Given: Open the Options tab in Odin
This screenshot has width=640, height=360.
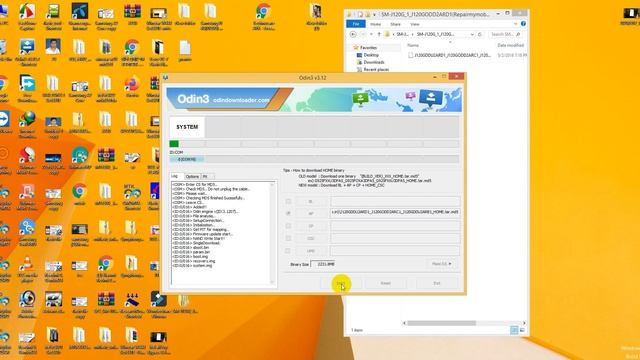Looking at the screenshot, I should [192, 177].
